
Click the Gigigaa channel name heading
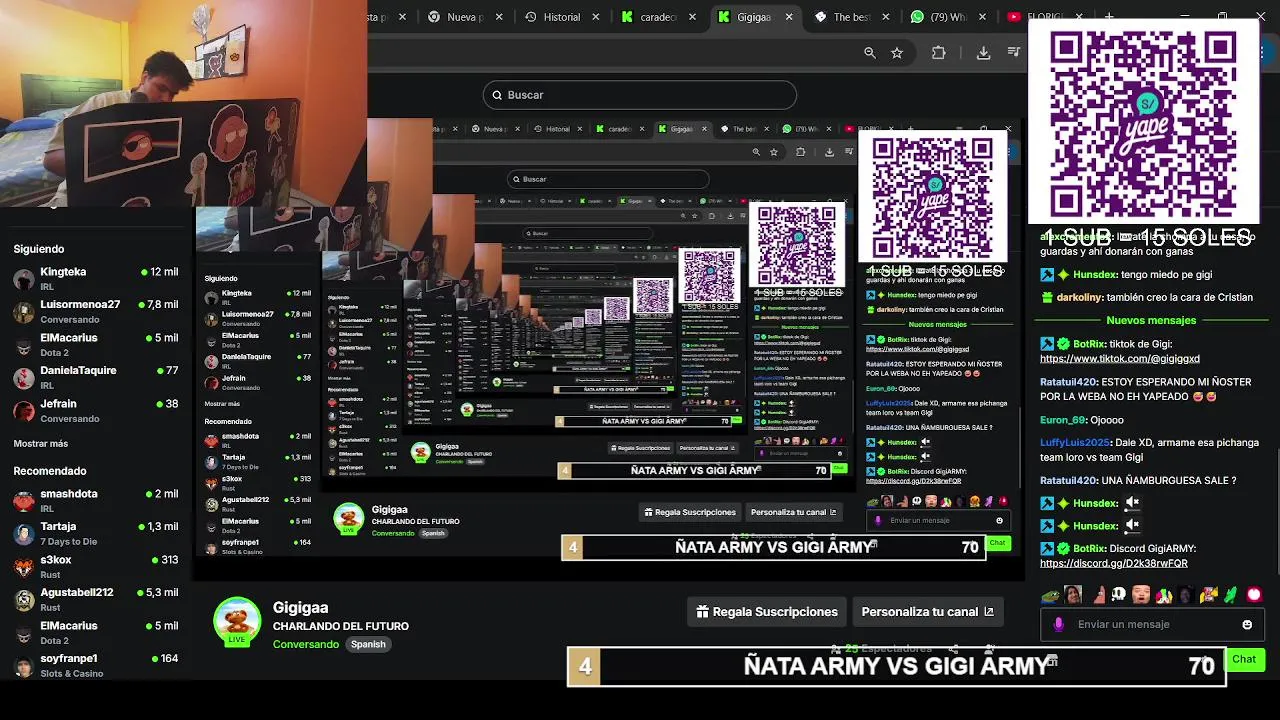coord(300,608)
